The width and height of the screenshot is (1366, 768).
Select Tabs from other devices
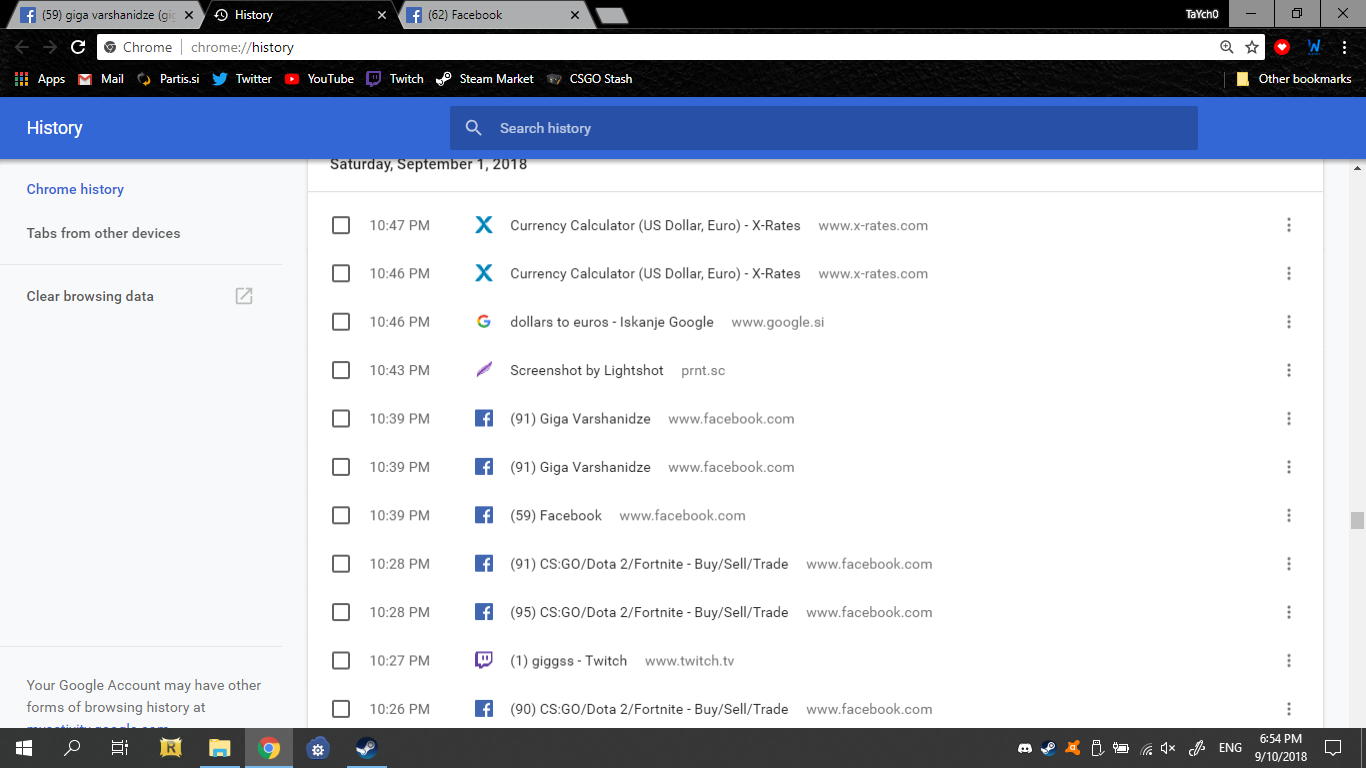point(103,233)
